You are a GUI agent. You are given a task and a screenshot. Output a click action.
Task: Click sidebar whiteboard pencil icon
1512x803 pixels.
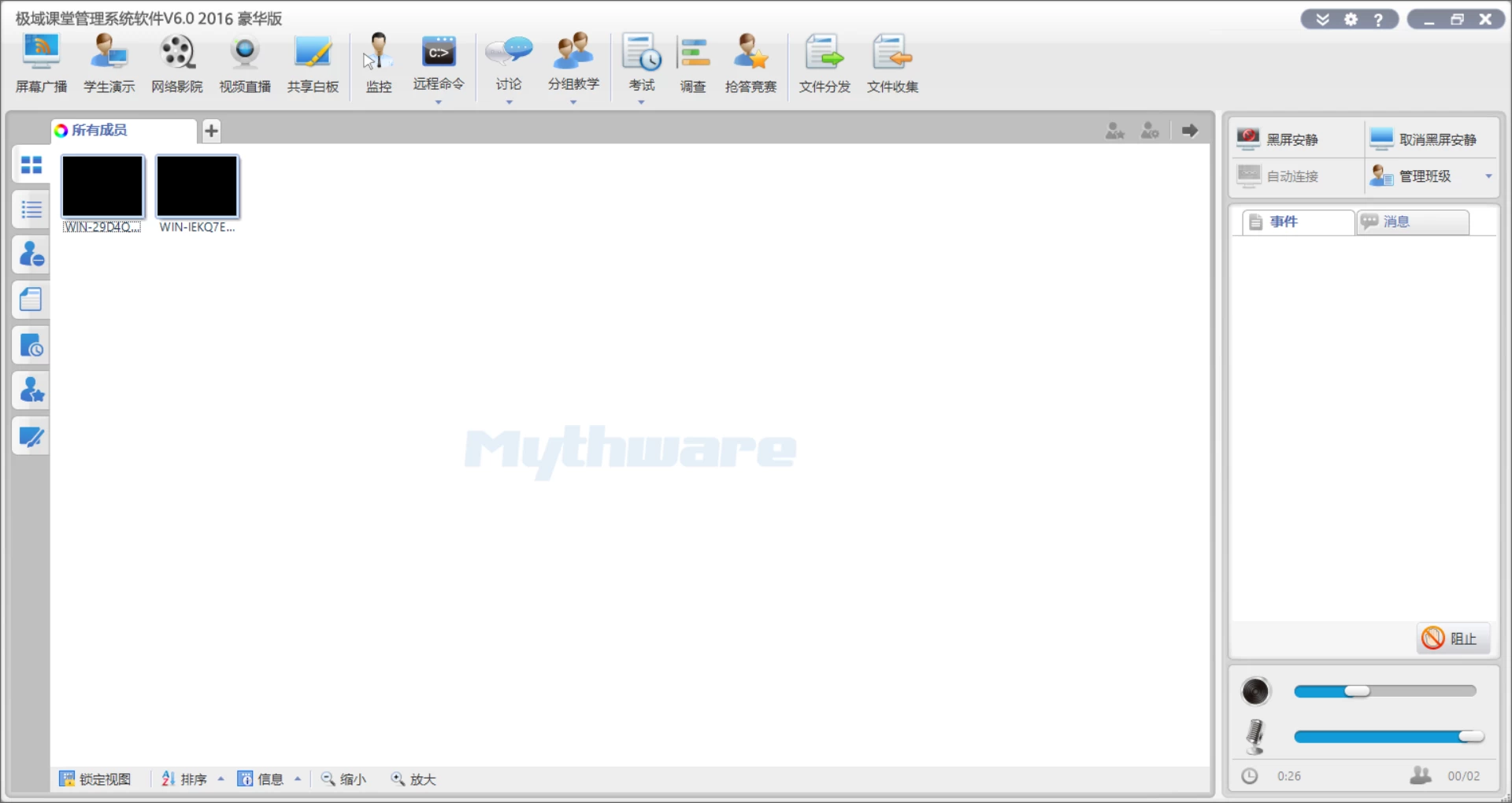point(31,435)
